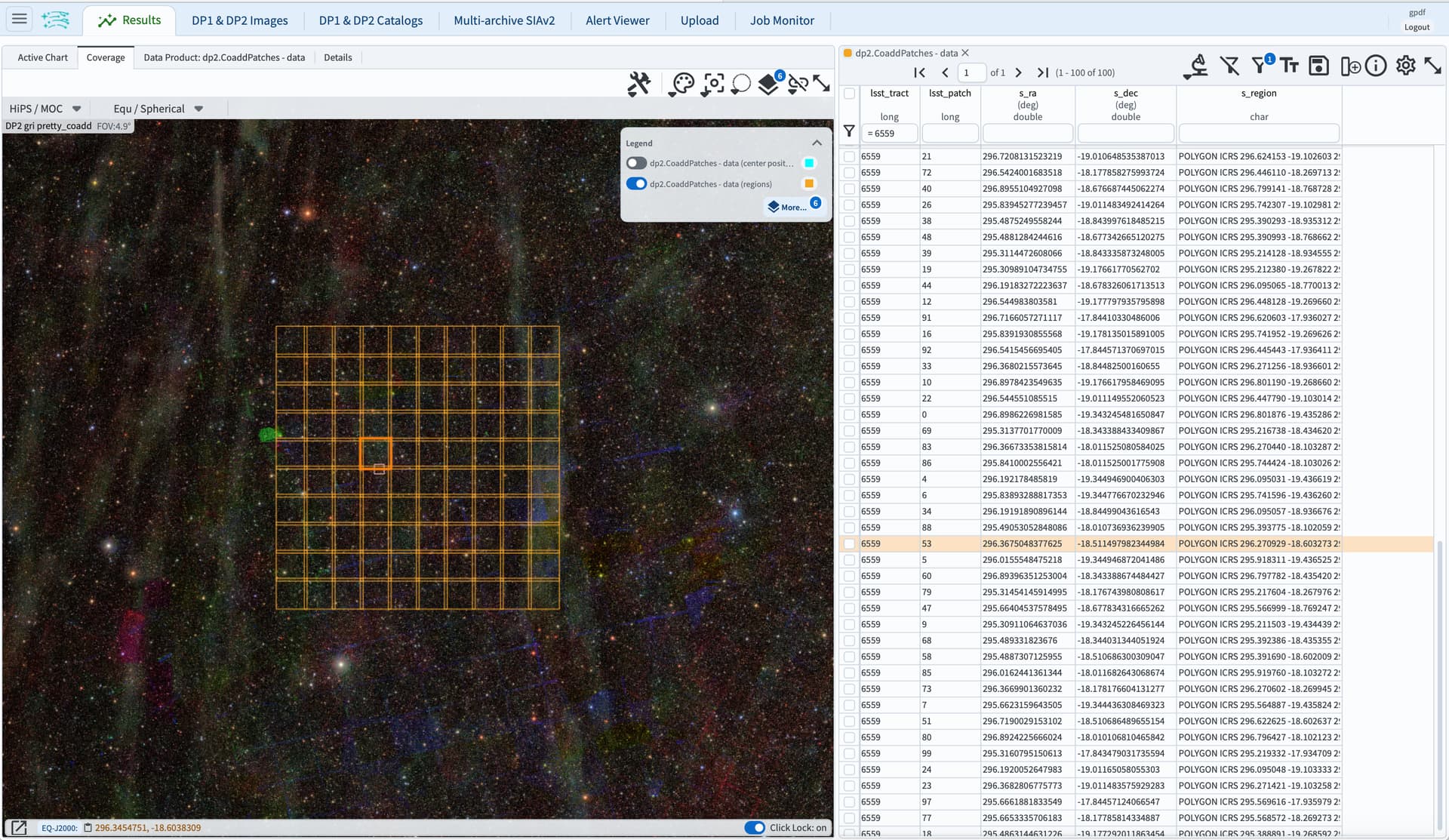The image size is (1449, 840).
Task: Switch to the Active Chart tab
Action: (42, 57)
